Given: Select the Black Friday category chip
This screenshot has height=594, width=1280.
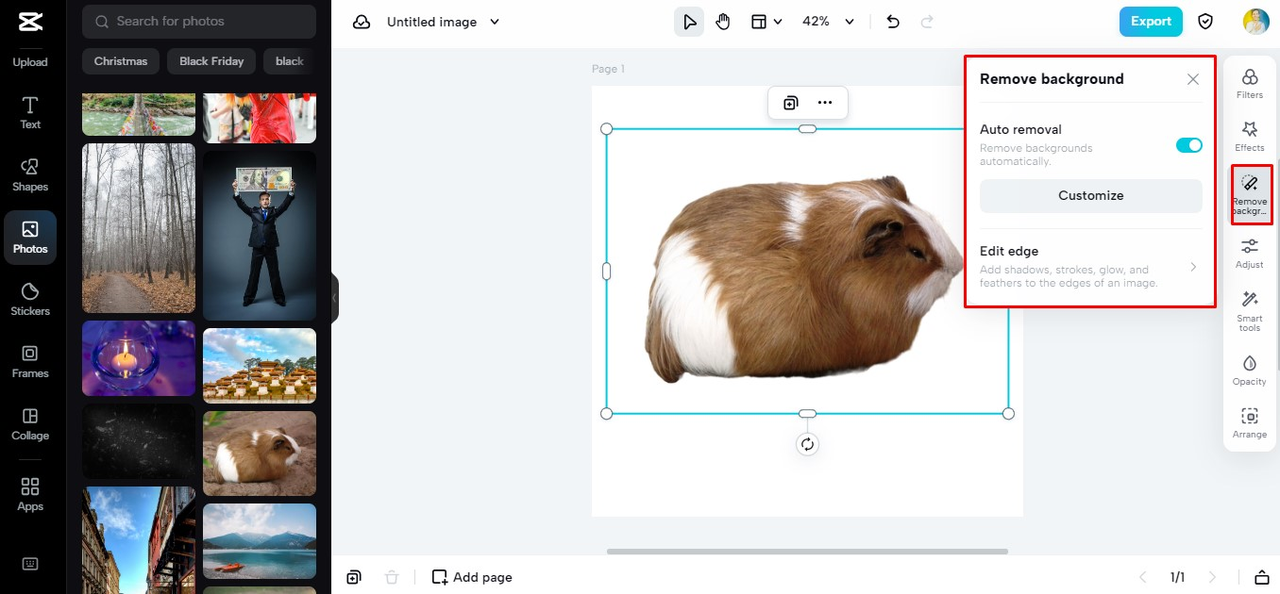Looking at the screenshot, I should pos(212,61).
